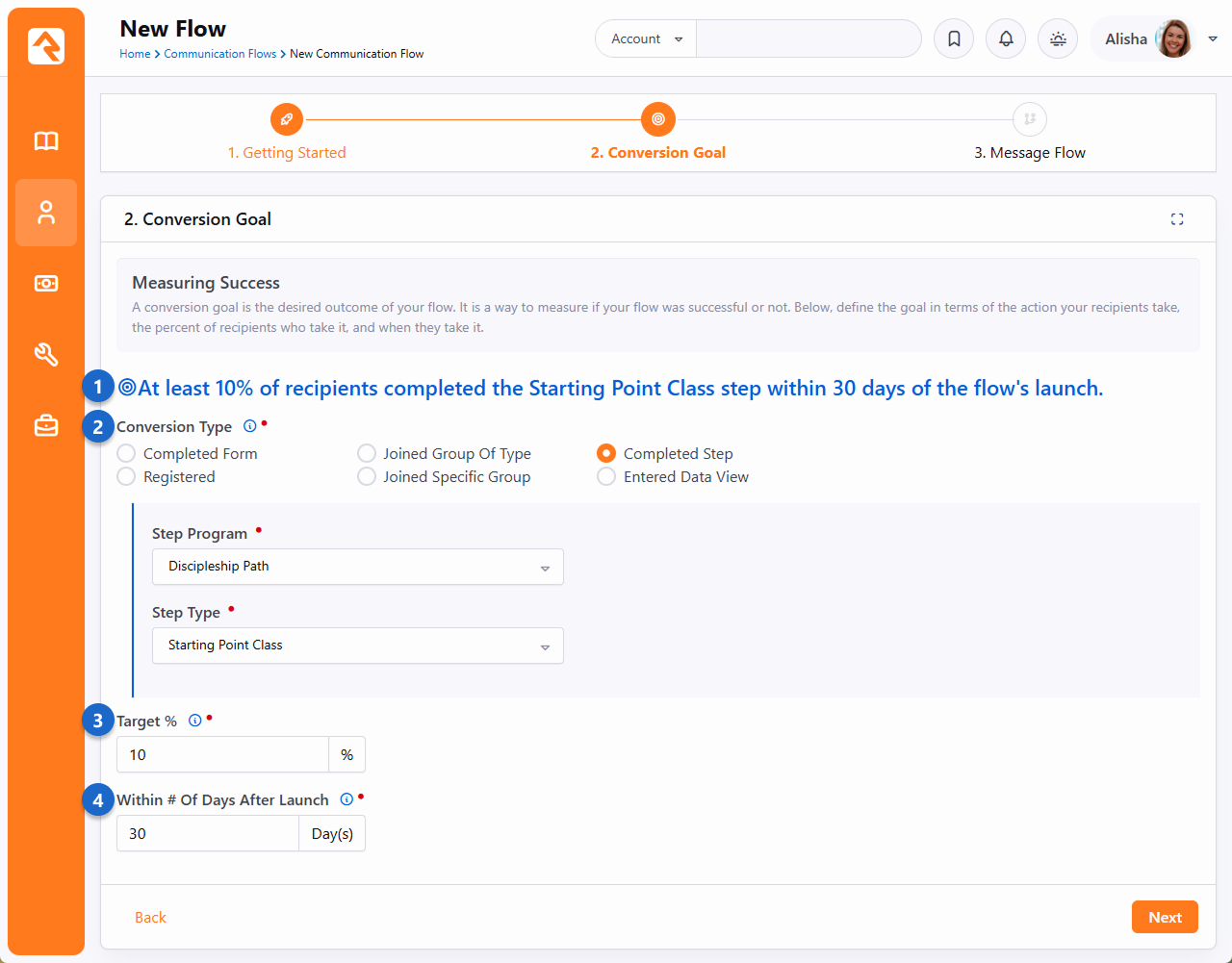Click the briefcase sidebar icon

(46, 425)
